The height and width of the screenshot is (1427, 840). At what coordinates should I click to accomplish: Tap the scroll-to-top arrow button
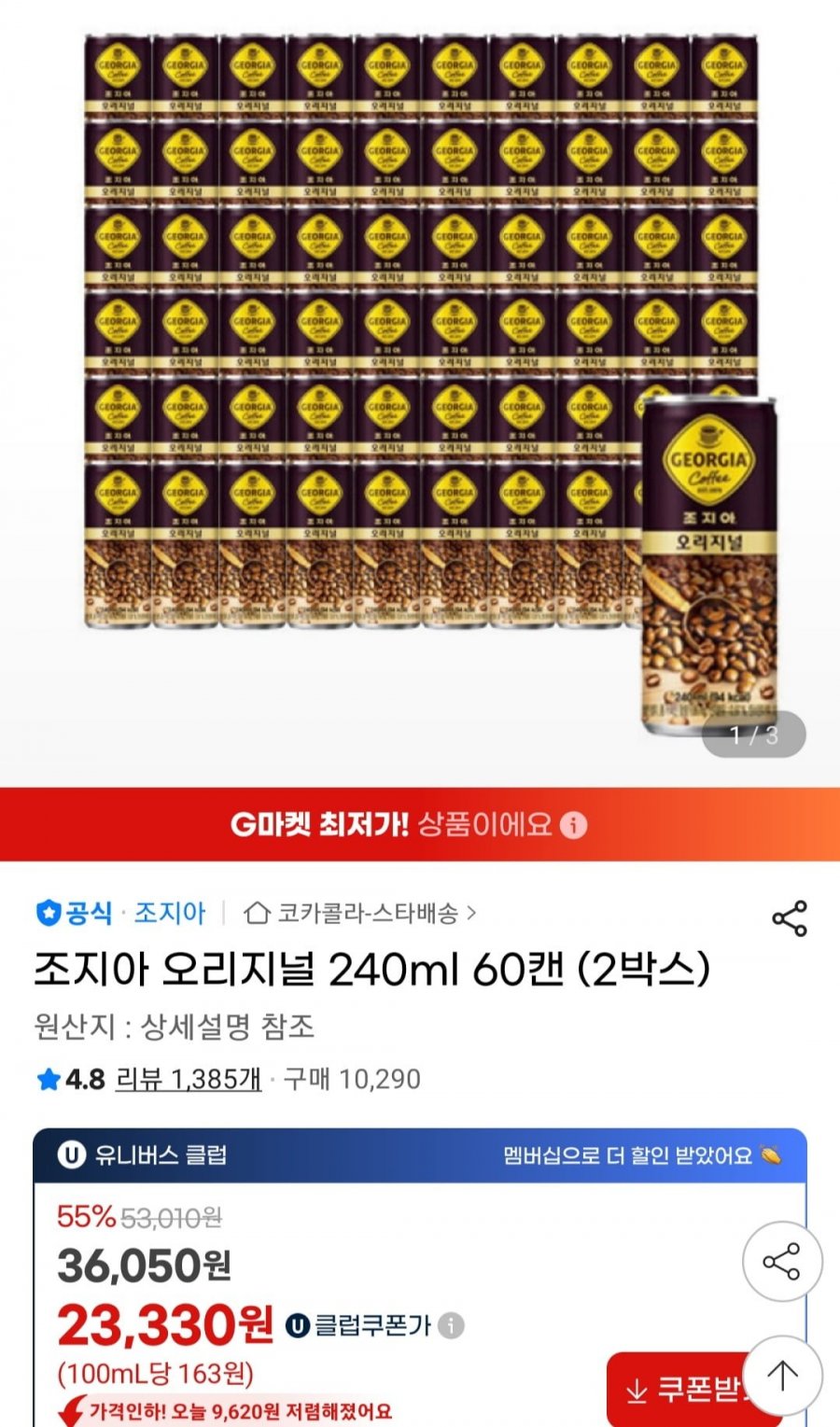(x=782, y=1374)
